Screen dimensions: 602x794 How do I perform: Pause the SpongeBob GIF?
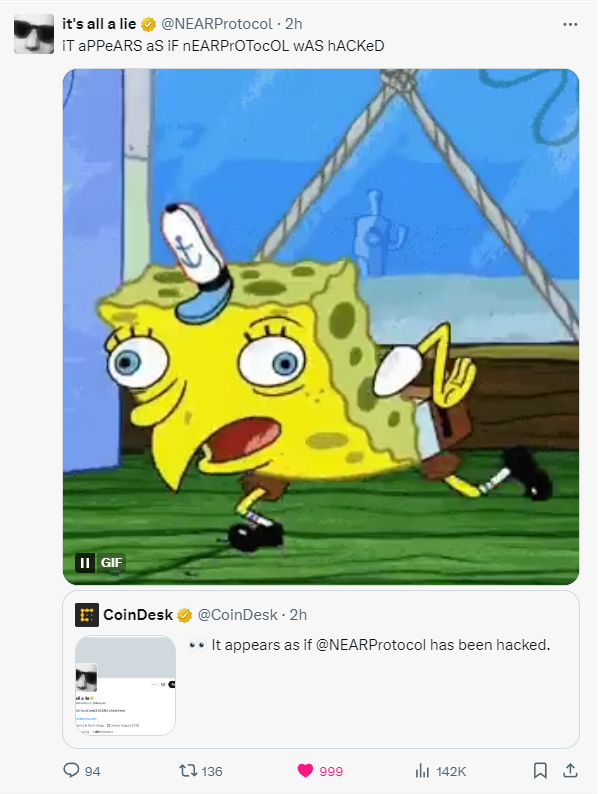click(x=85, y=563)
